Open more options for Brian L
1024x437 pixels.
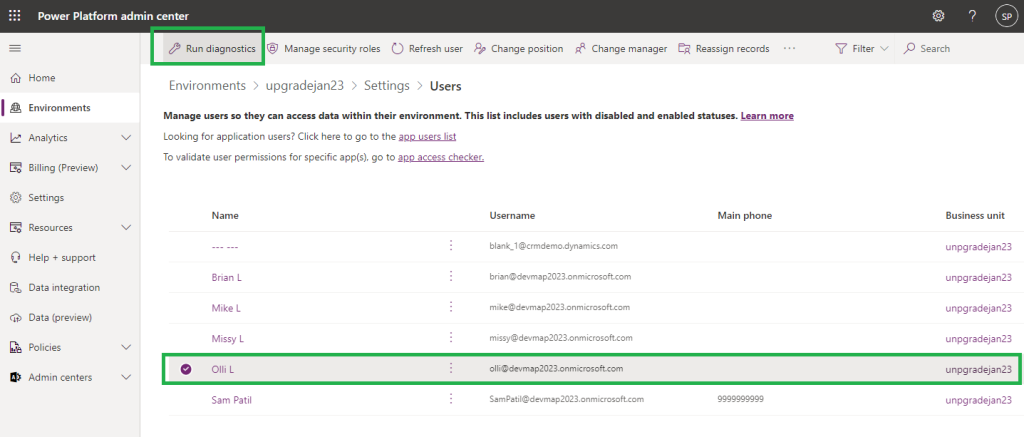click(451, 277)
